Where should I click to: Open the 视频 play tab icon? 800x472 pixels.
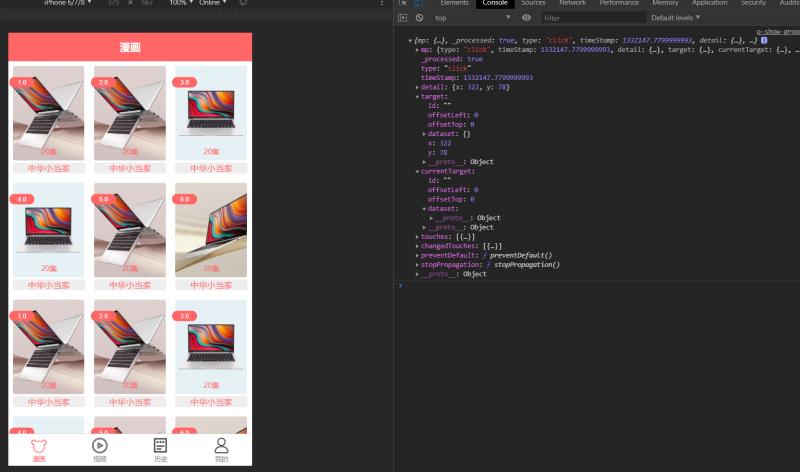99,445
